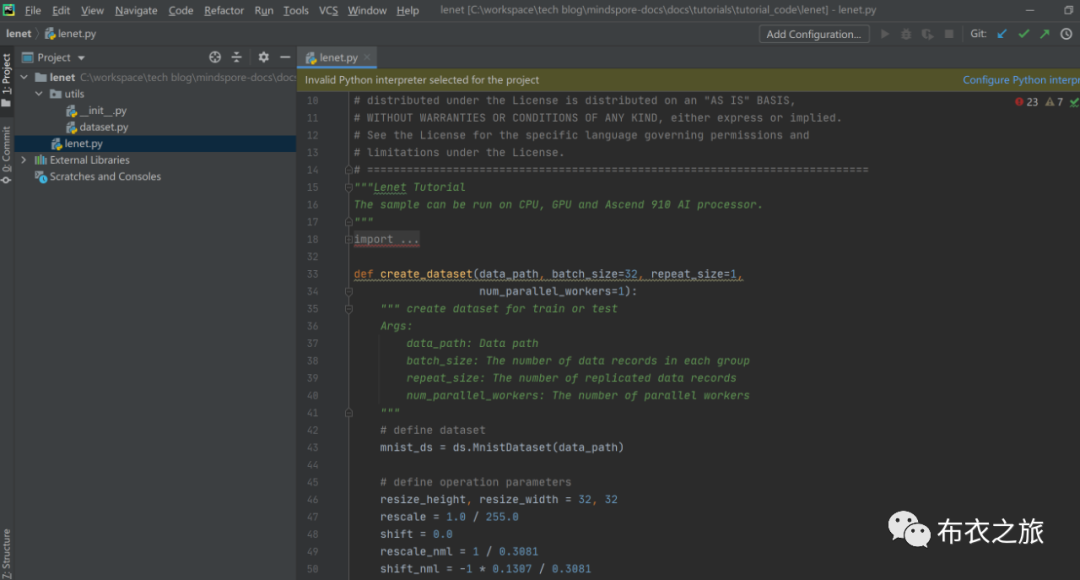
Task: Fold the create_dataset docstring at line 35
Action: coord(349,309)
